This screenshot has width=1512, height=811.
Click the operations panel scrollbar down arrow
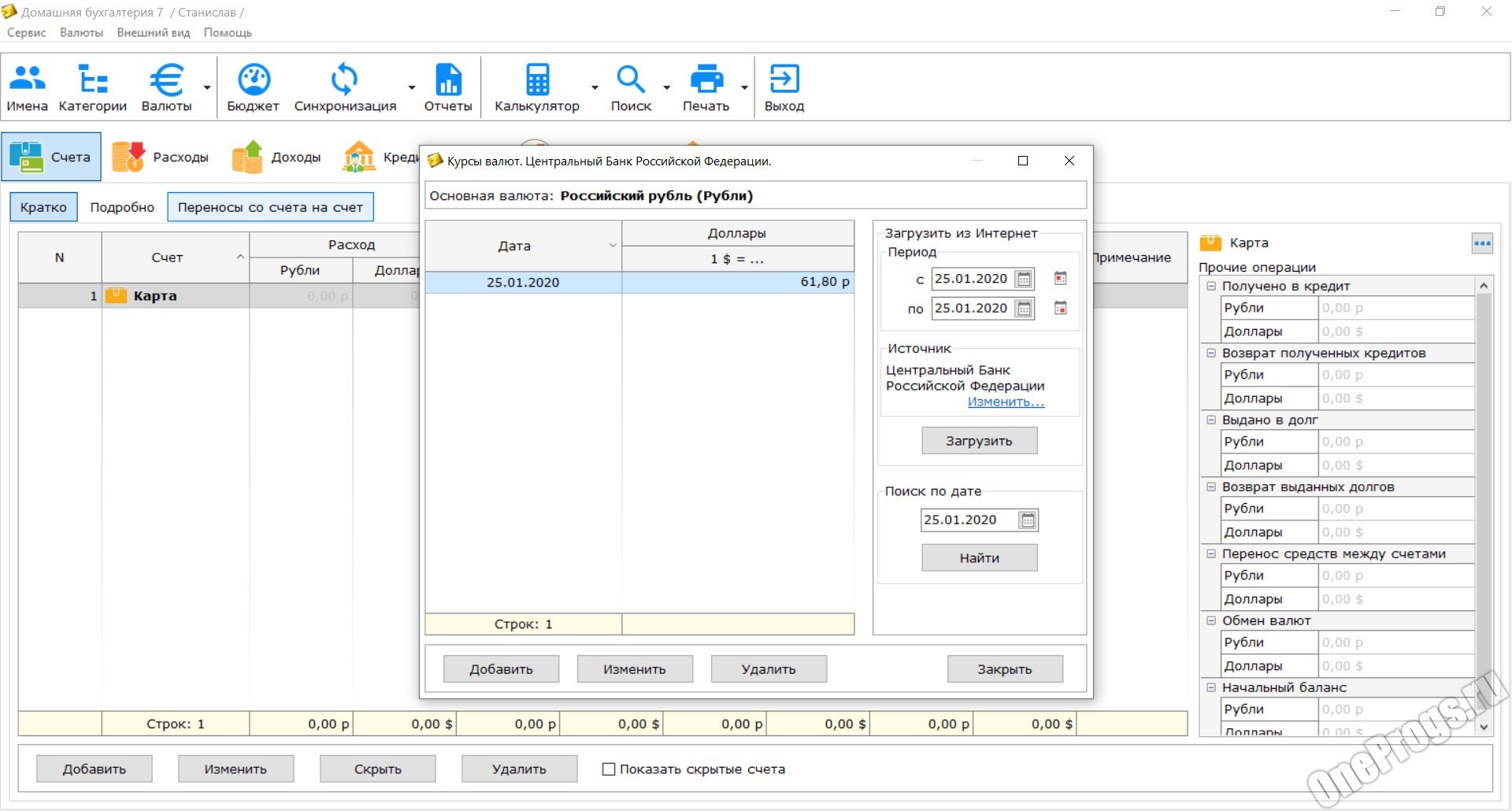(x=1484, y=727)
